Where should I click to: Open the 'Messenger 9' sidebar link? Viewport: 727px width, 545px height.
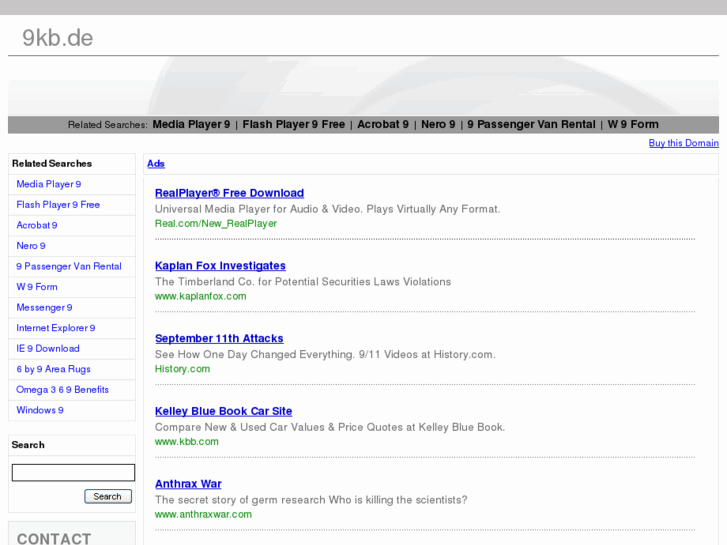(x=44, y=308)
